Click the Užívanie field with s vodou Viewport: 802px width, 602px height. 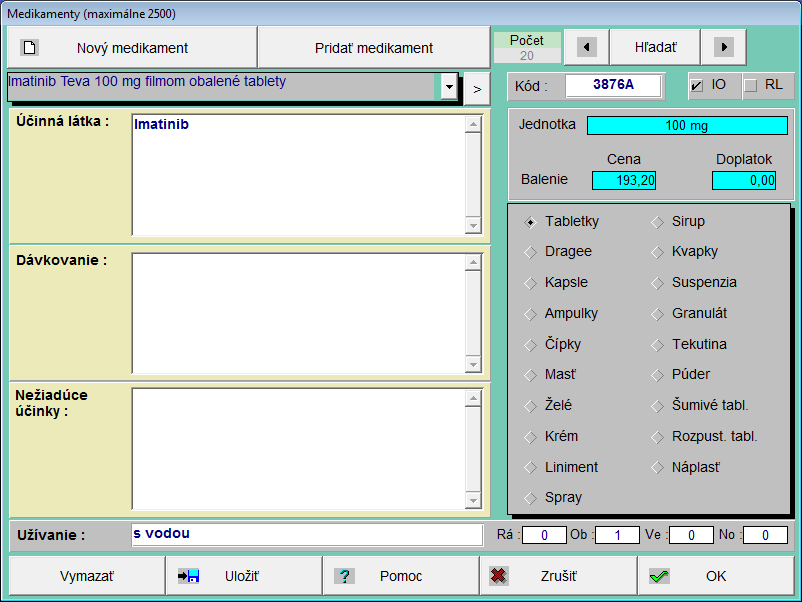pyautogui.click(x=307, y=535)
